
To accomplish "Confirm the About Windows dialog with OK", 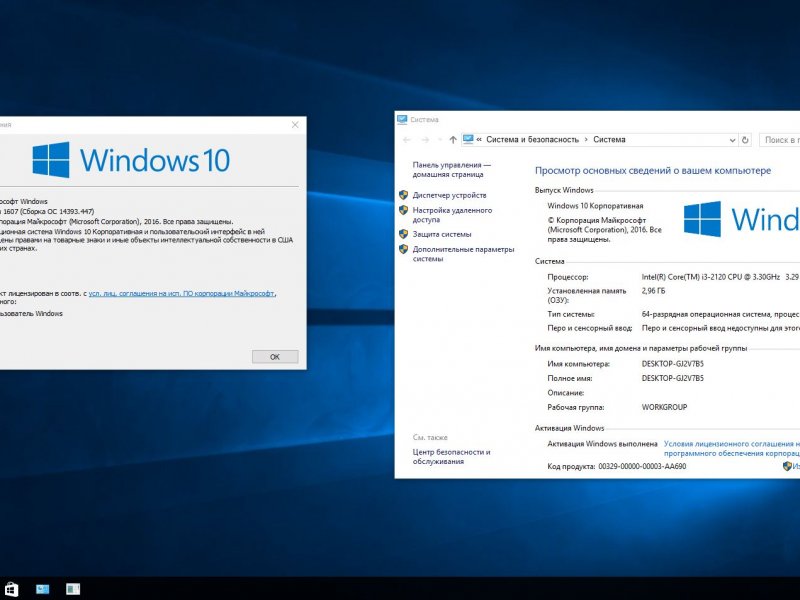I will 275,357.
